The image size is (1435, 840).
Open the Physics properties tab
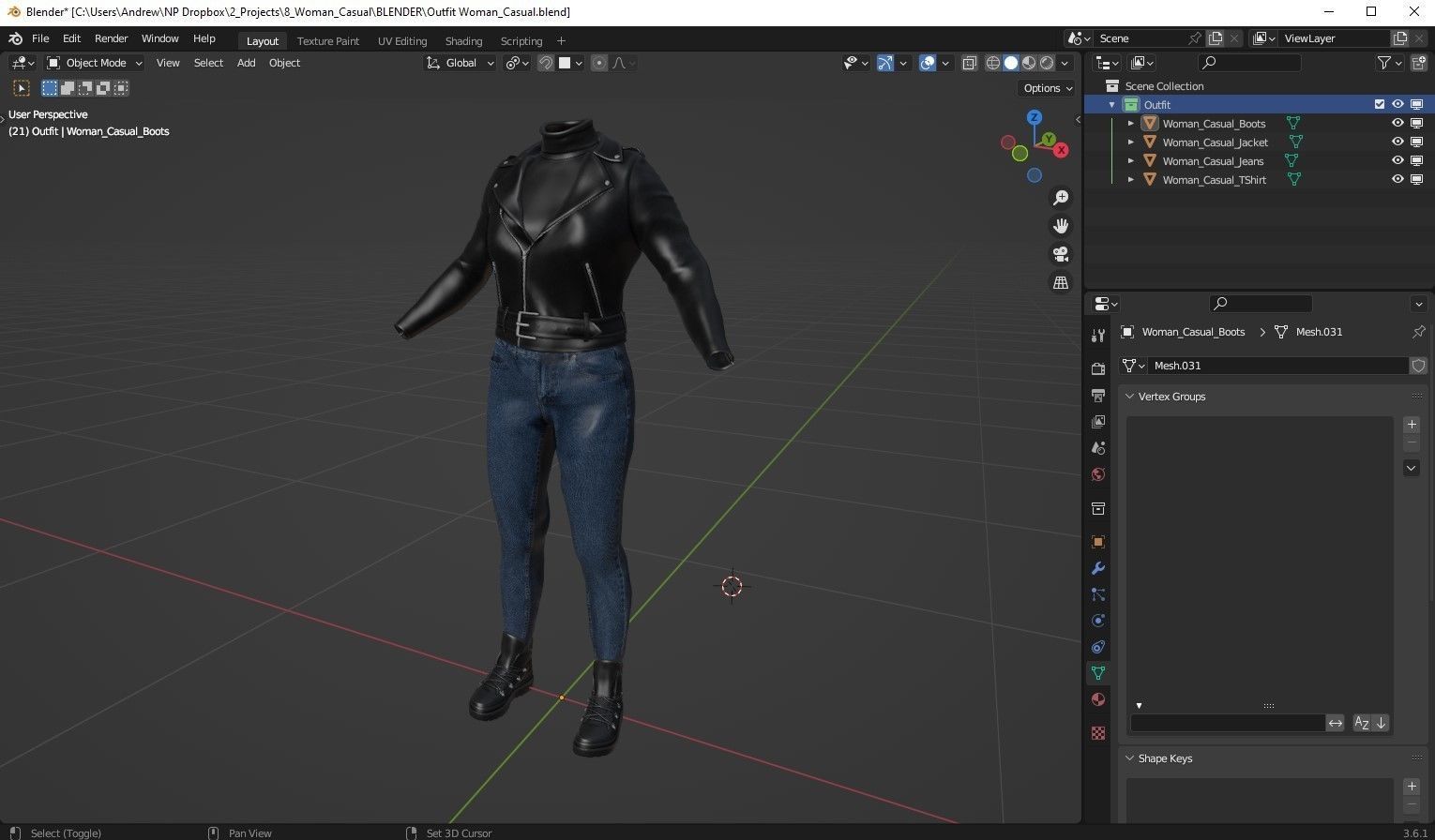tap(1098, 621)
